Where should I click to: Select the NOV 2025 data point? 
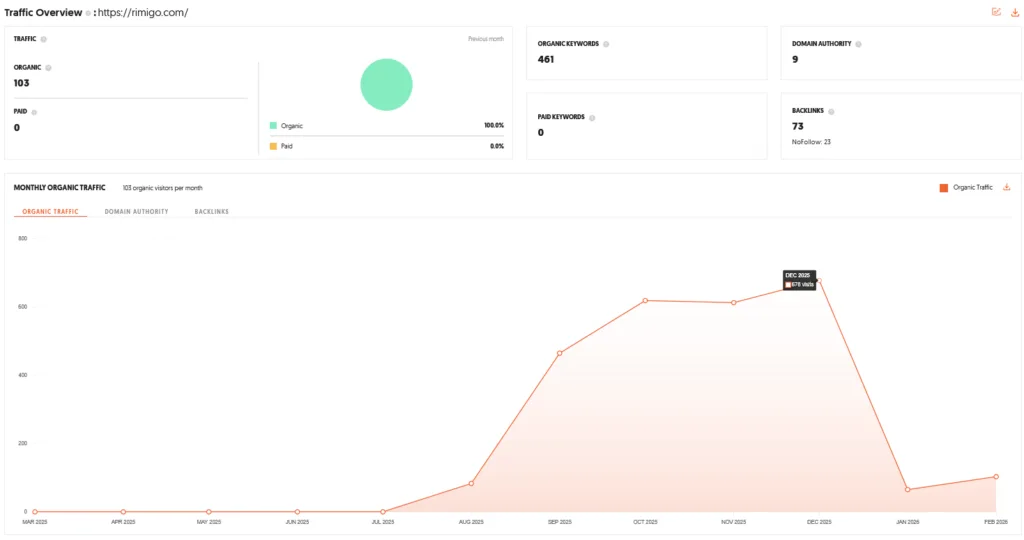click(734, 302)
